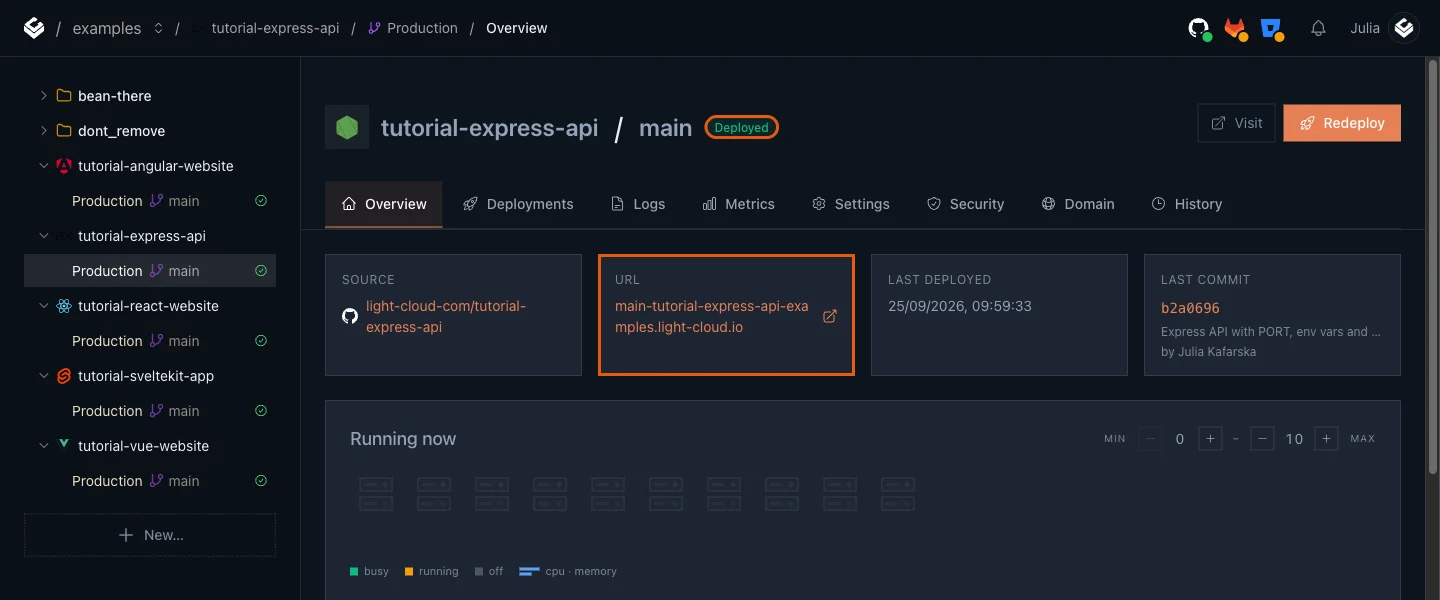Select Production under tutorial-vue-website
Viewport: 1440px width, 600px height.
point(150,481)
